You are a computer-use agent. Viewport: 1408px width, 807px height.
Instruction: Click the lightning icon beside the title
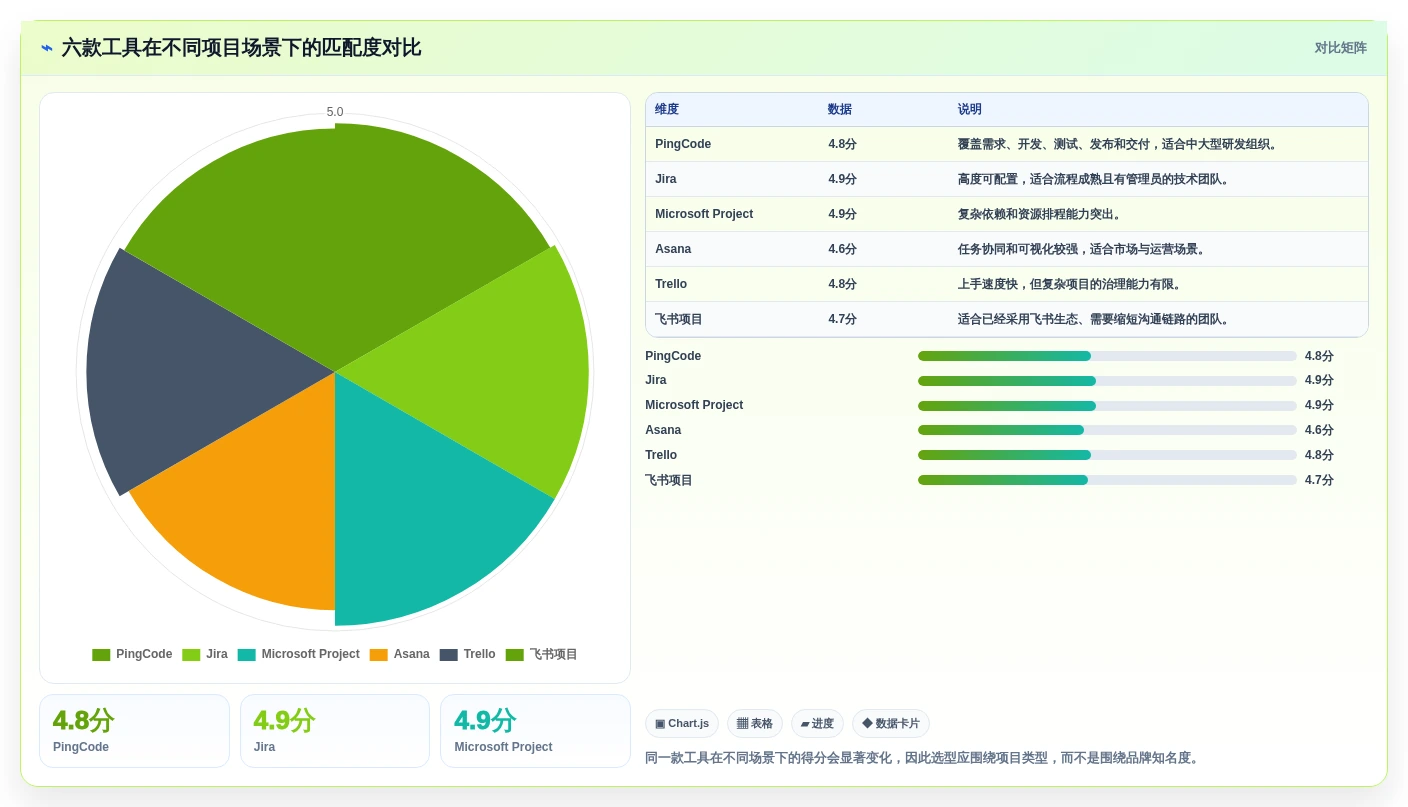[47, 48]
